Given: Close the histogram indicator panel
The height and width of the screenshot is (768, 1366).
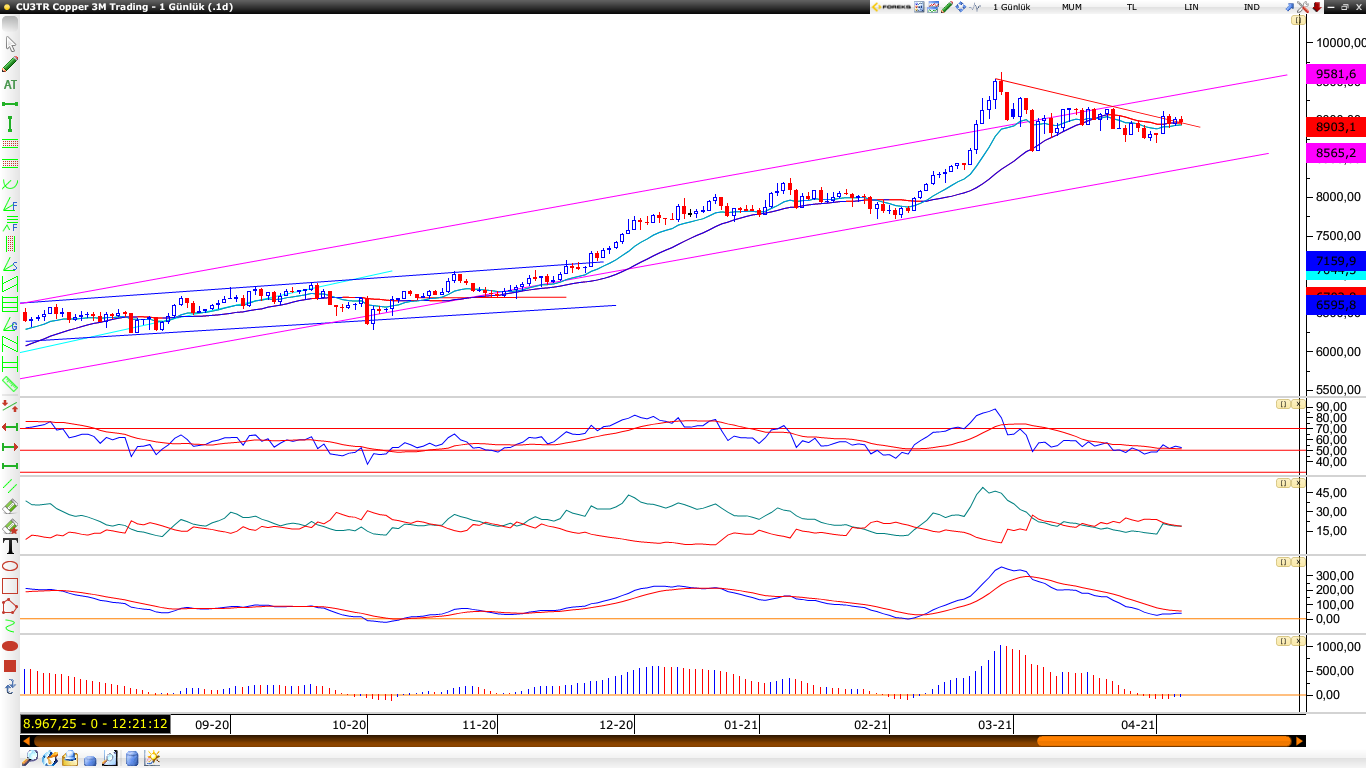Looking at the screenshot, I should coord(1298,641).
